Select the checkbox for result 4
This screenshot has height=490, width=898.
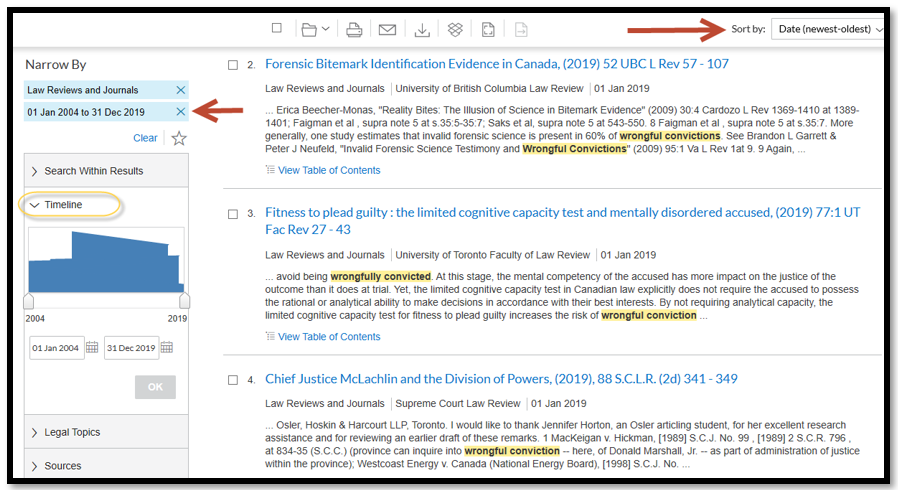[233, 380]
